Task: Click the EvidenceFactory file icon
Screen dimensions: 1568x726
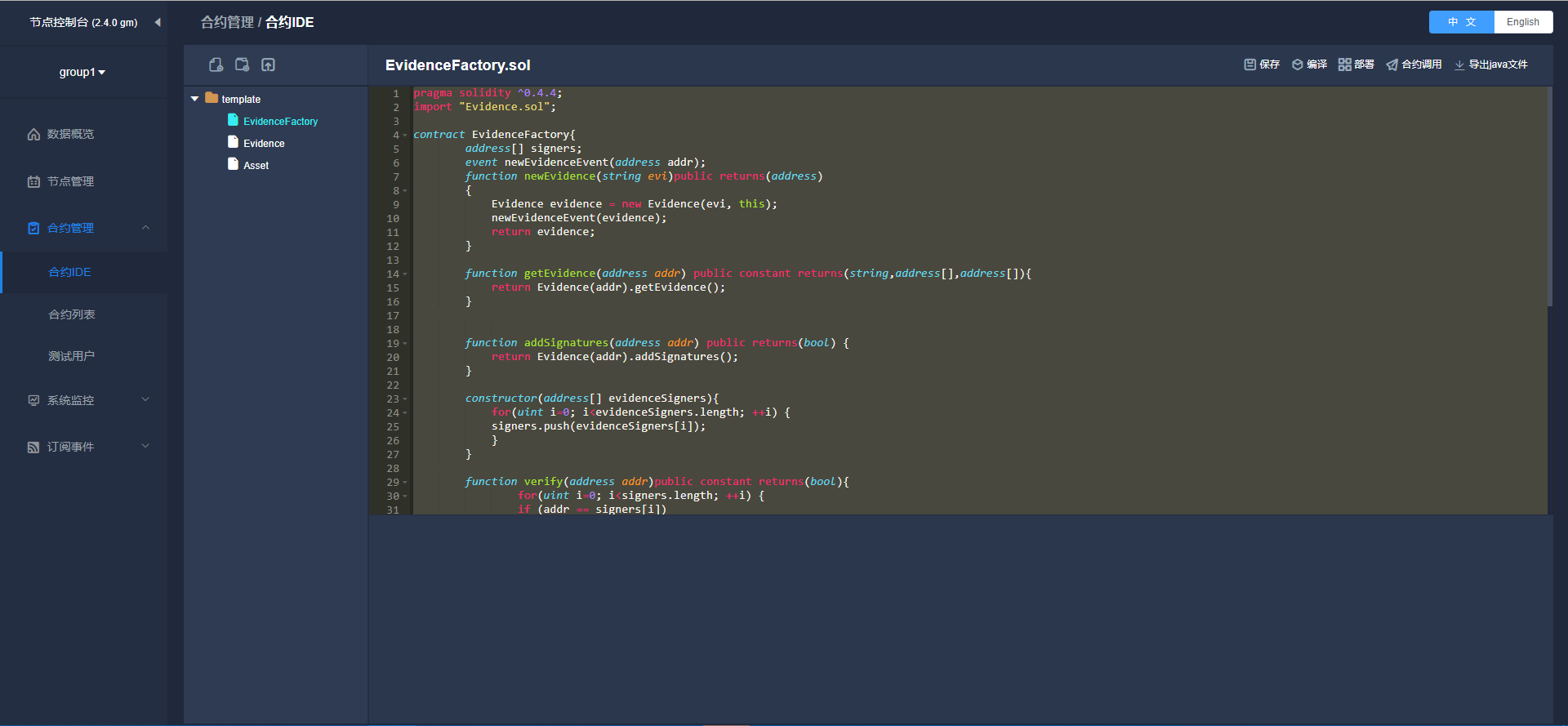Action: (233, 120)
